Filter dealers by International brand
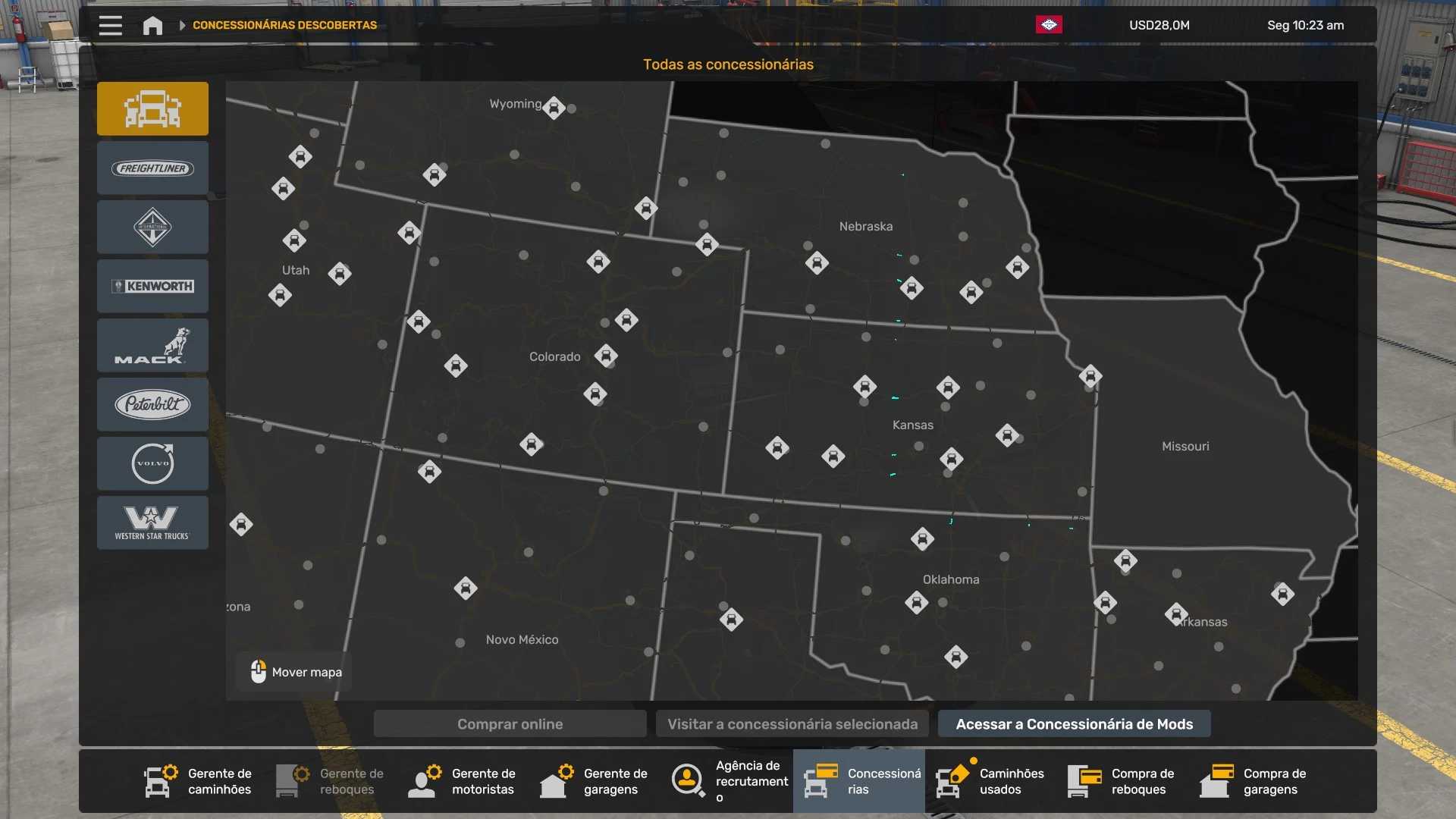Viewport: 1456px width, 819px height. tap(152, 227)
